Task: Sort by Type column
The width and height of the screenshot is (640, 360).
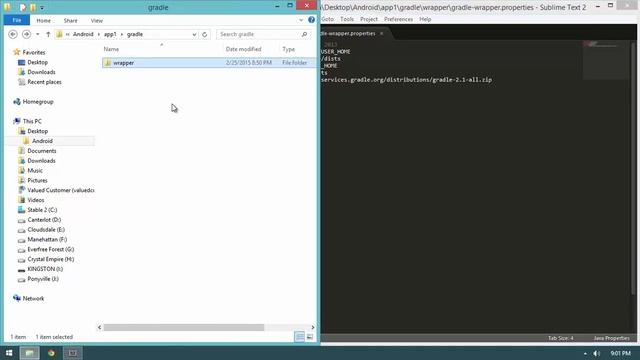Action: tap(289, 49)
